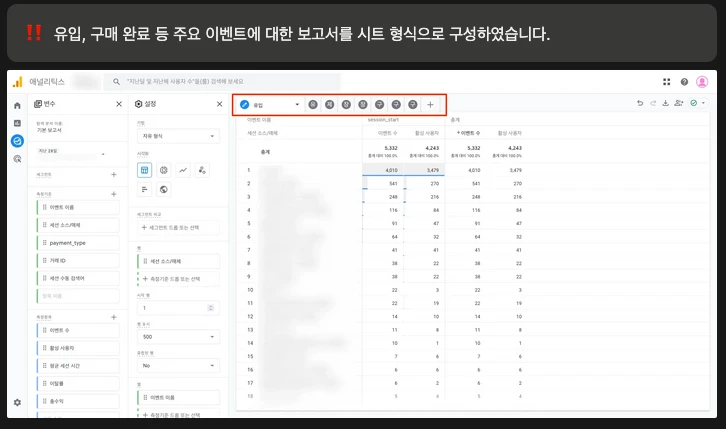Go to Home in the left sidebar
The height and width of the screenshot is (429, 726).
click(x=18, y=106)
